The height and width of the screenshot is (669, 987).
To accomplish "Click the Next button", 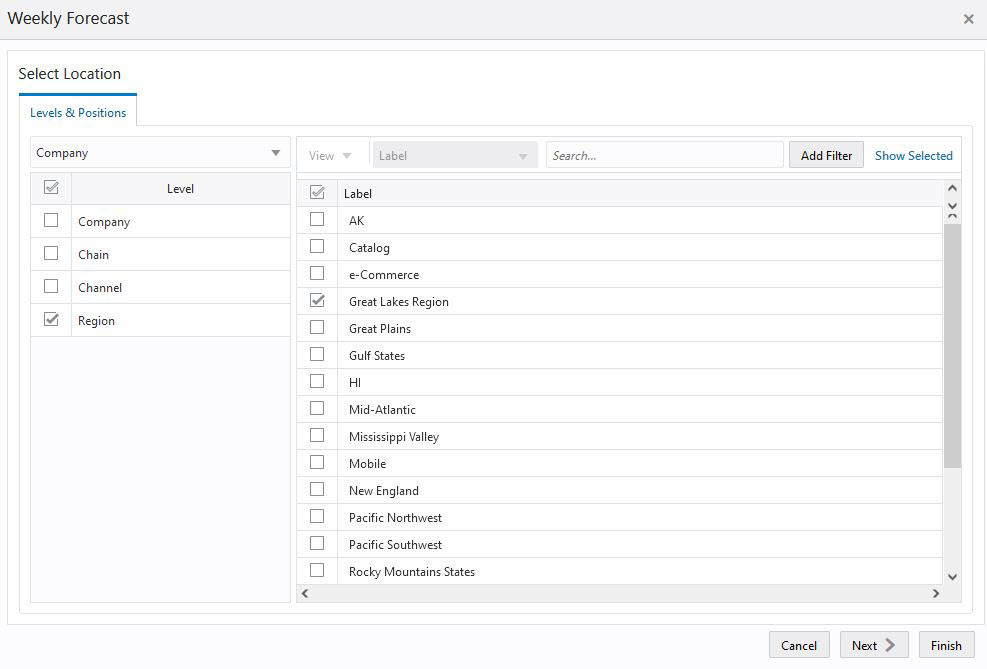I will click(x=874, y=645).
